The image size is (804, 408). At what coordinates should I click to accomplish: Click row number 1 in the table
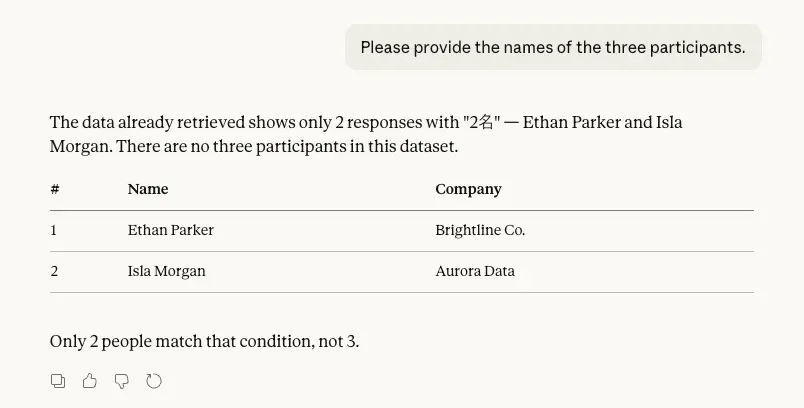tap(54, 230)
